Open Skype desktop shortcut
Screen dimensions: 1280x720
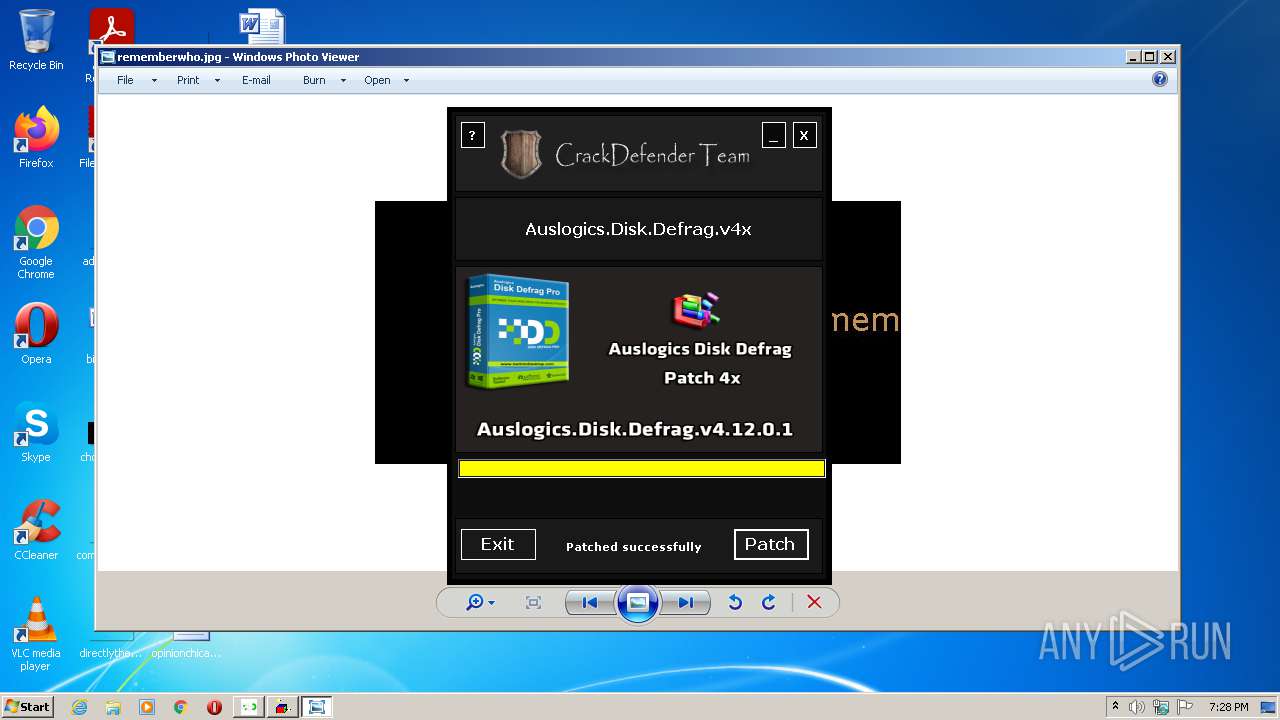36,432
